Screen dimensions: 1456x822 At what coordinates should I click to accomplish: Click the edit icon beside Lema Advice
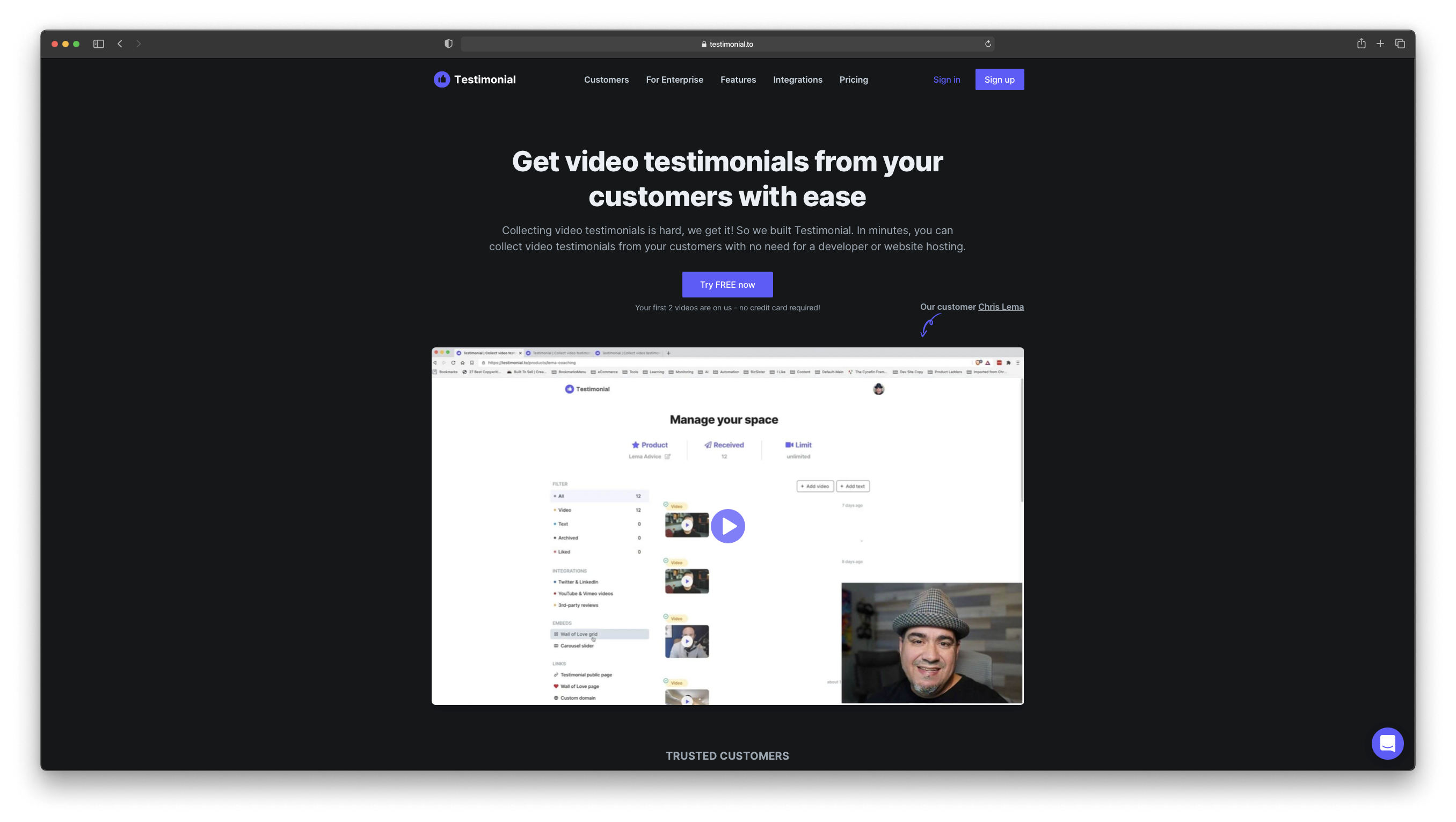click(667, 457)
